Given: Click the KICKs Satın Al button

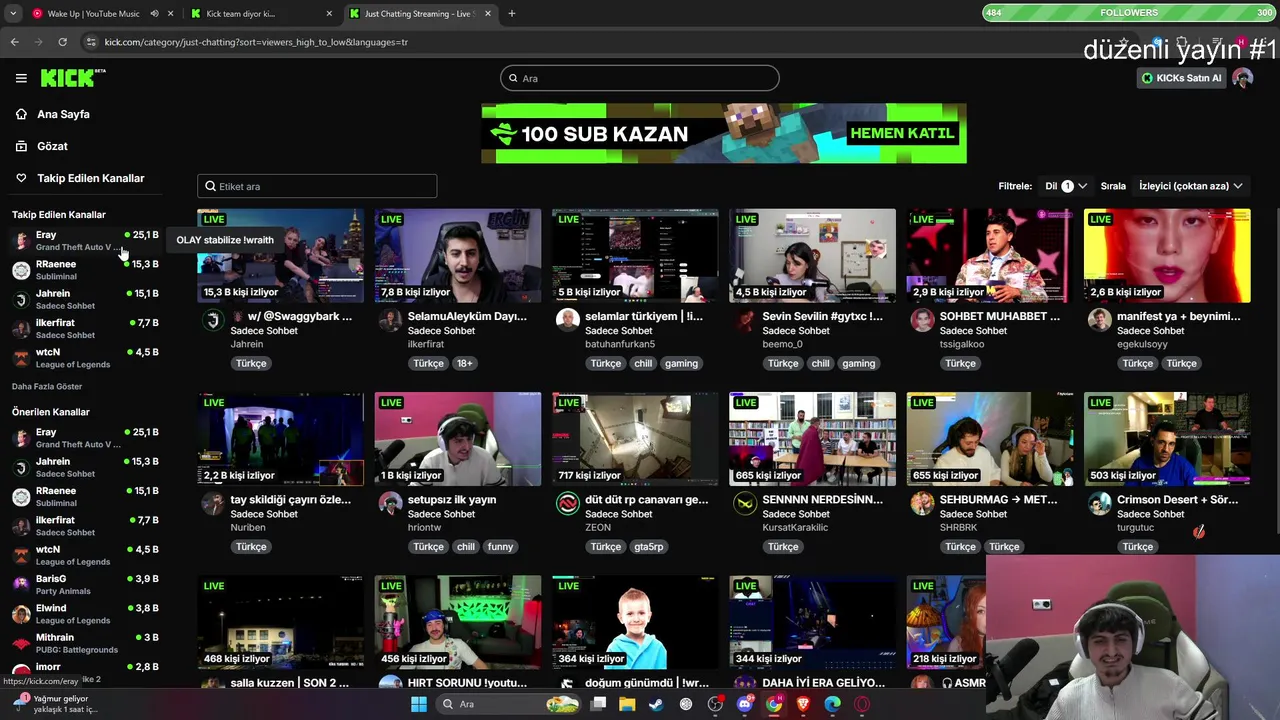Looking at the screenshot, I should 1181,78.
